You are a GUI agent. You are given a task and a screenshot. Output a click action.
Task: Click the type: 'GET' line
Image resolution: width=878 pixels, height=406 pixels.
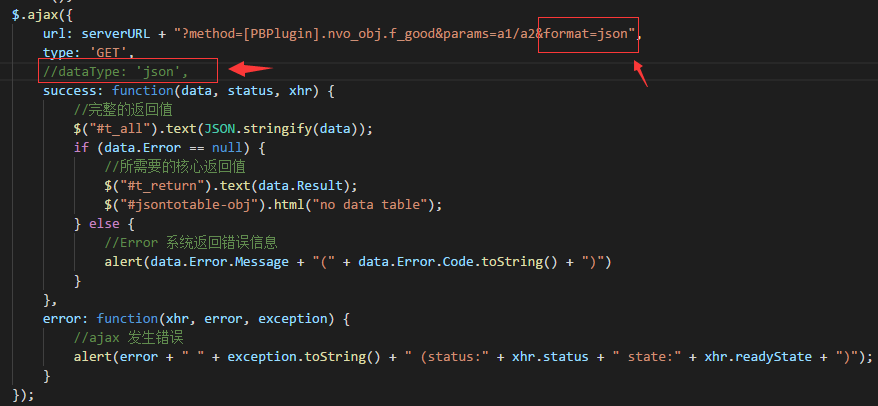click(x=88, y=53)
